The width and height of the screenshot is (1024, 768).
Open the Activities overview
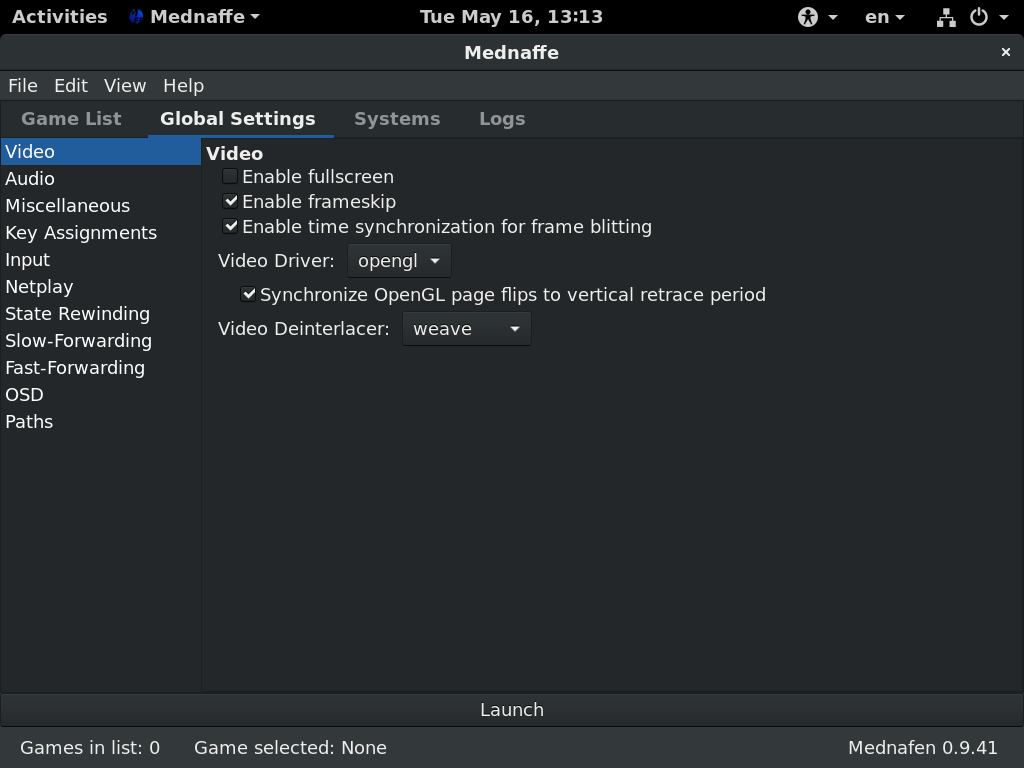60,17
